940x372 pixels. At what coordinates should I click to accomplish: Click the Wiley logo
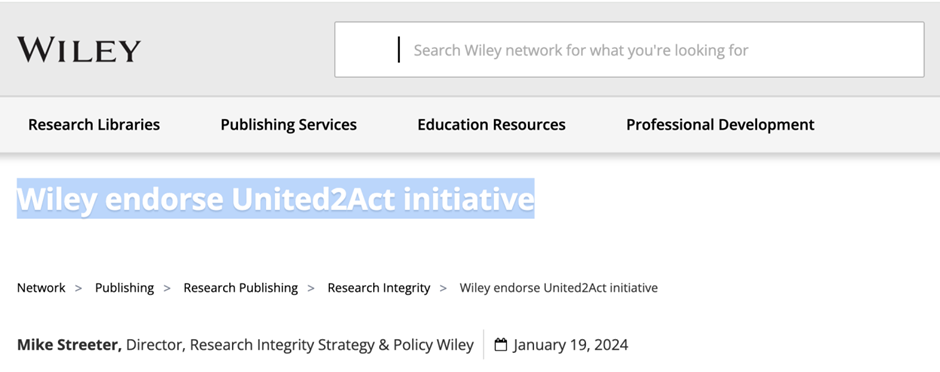pyautogui.click(x=79, y=50)
